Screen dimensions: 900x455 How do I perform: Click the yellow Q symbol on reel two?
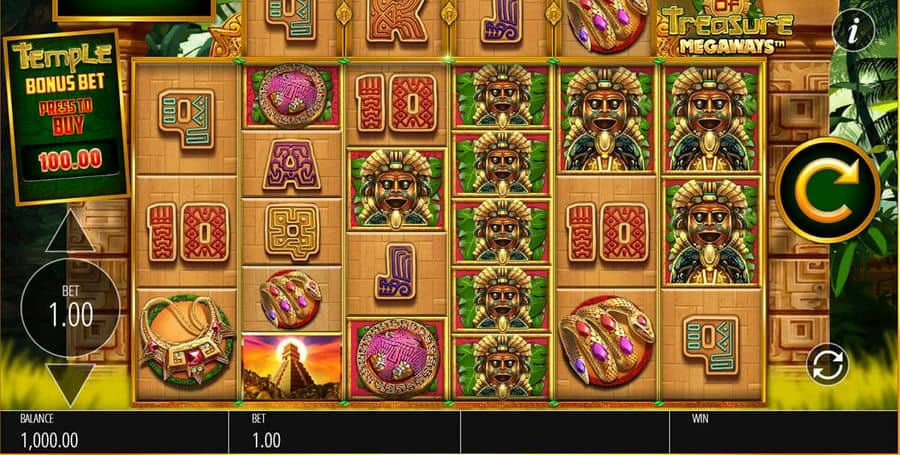pos(292,232)
